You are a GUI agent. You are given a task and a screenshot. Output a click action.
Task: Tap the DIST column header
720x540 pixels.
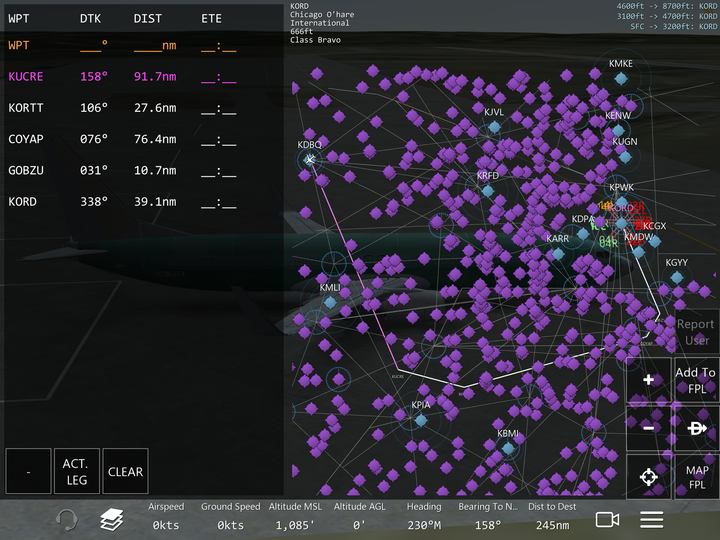pyautogui.click(x=147, y=19)
